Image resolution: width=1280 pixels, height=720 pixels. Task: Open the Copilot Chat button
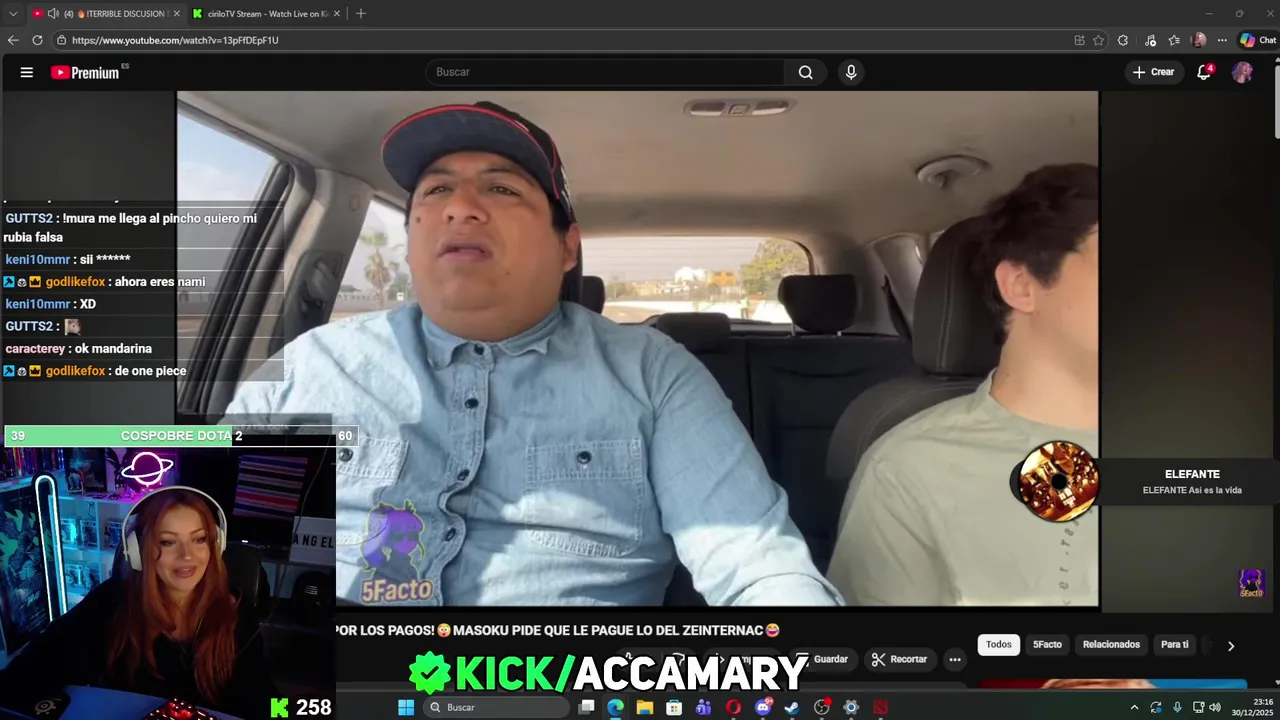pyautogui.click(x=1258, y=40)
